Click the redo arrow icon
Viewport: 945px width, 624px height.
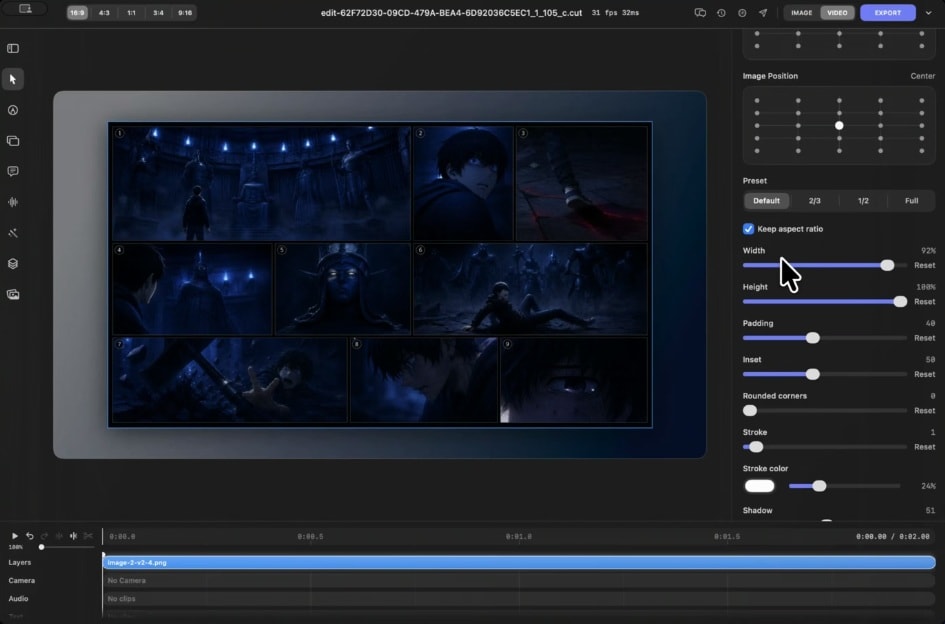pyautogui.click(x=44, y=535)
